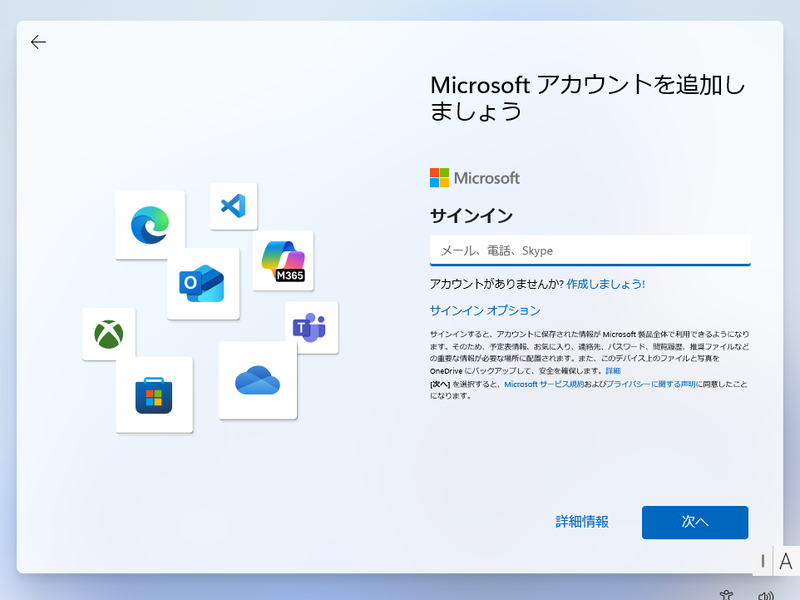Image resolution: width=800 pixels, height=600 pixels.
Task: Click the メール、電話、Skype input field
Action: tap(590, 249)
